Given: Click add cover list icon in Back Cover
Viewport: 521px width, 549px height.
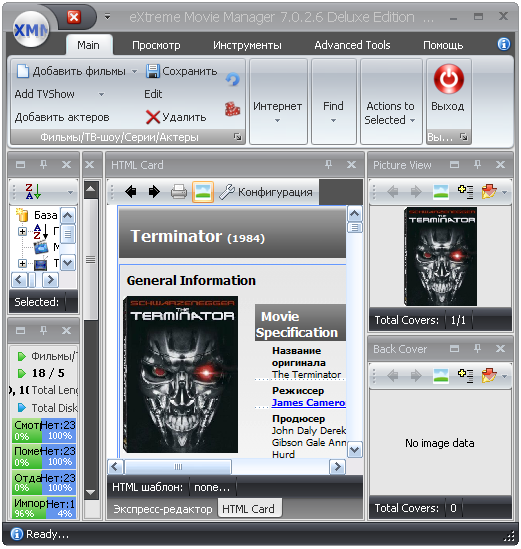Looking at the screenshot, I should [x=466, y=376].
